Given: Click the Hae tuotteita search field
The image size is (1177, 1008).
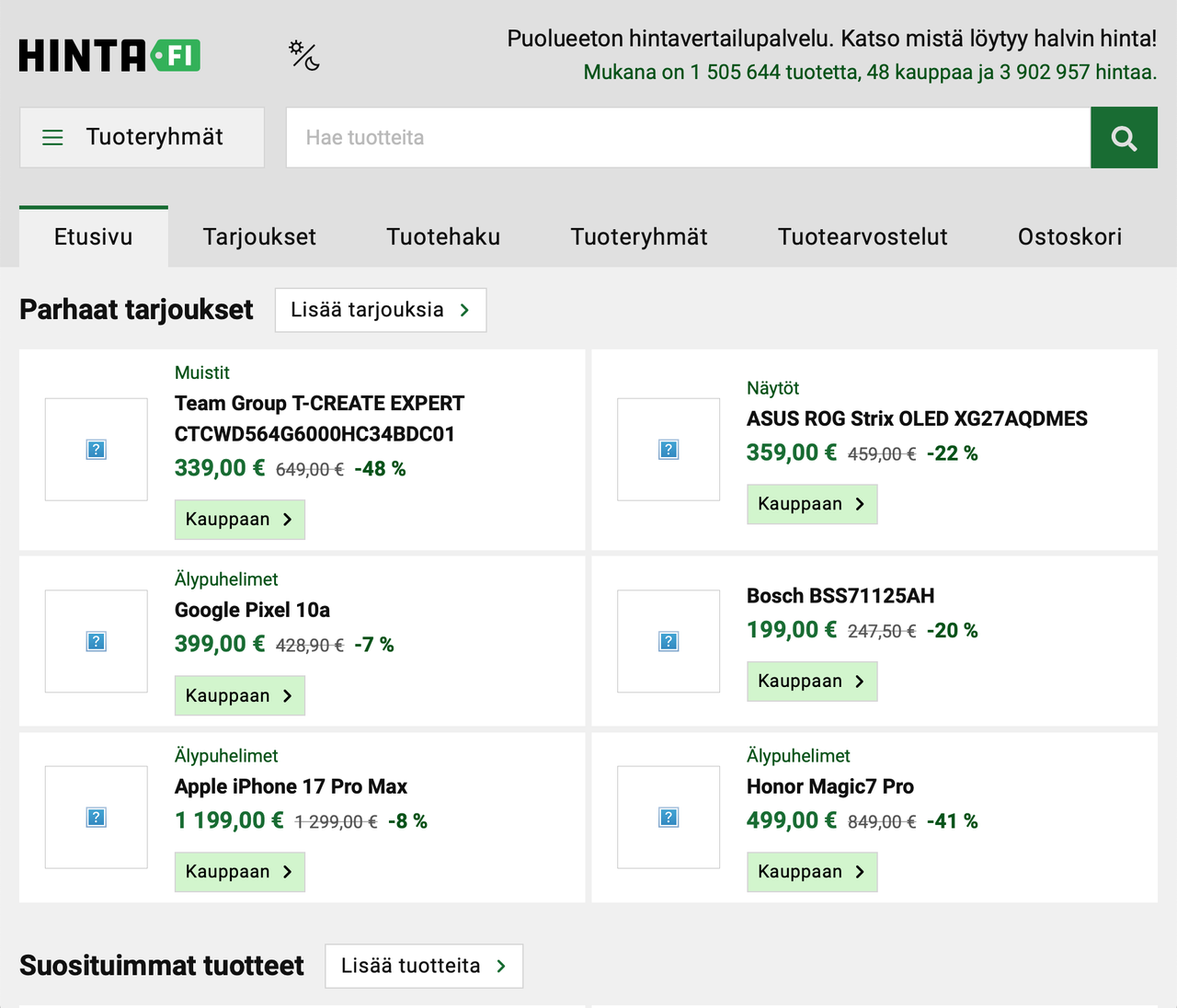Looking at the screenshot, I should [x=688, y=137].
